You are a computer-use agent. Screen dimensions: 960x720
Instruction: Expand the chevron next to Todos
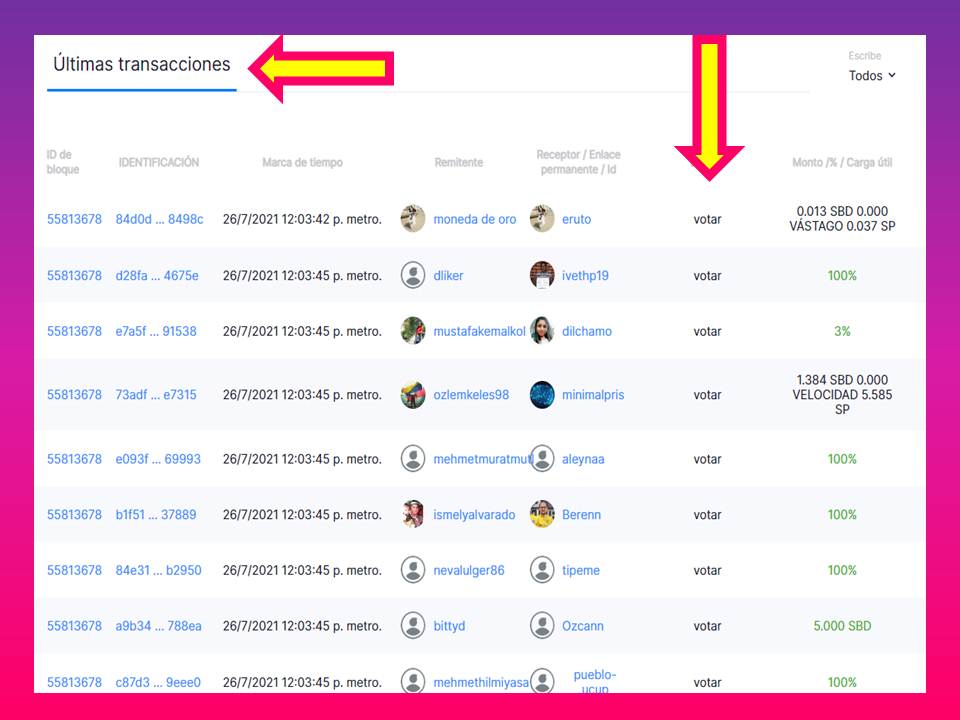pos(892,75)
